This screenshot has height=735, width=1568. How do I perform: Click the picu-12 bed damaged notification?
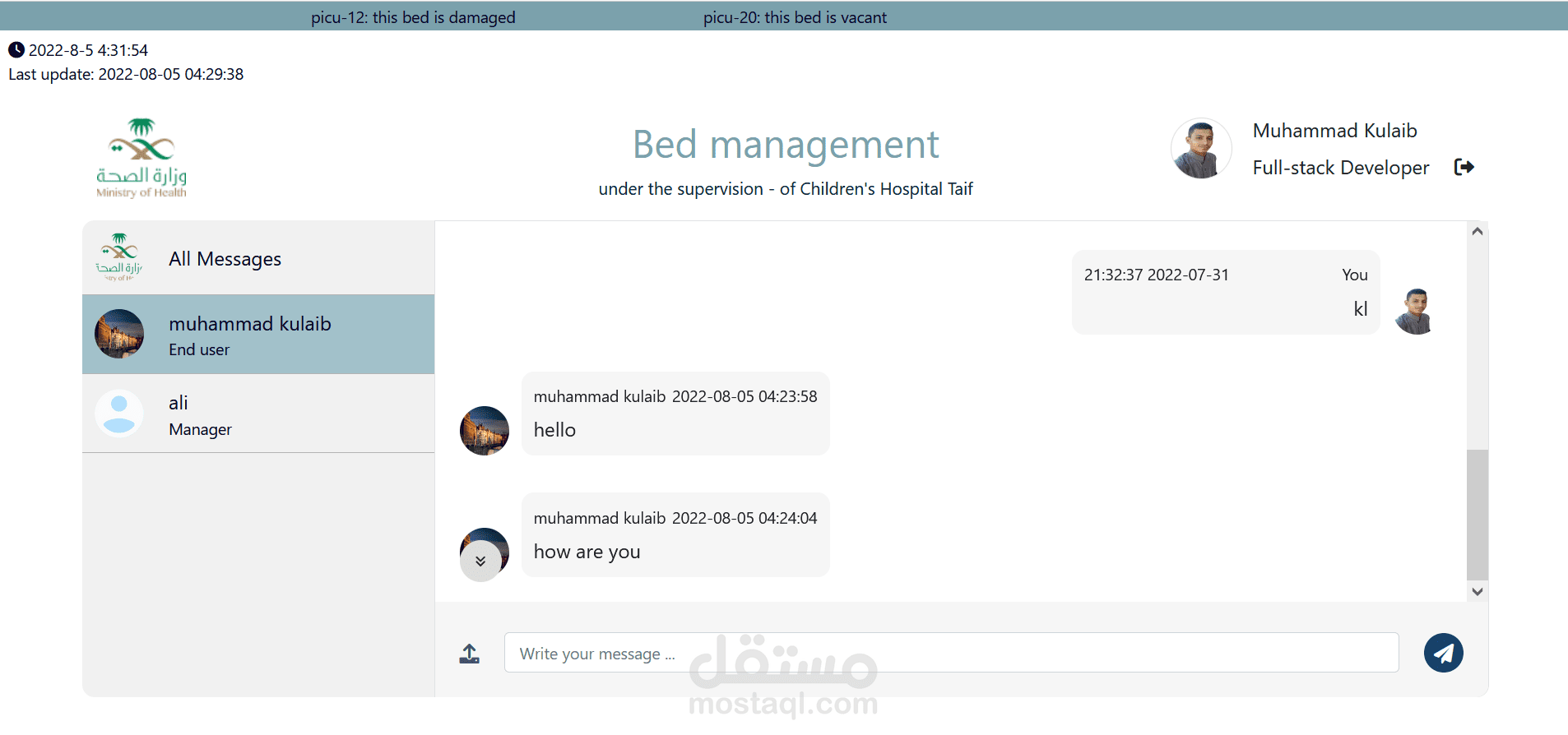click(x=413, y=17)
